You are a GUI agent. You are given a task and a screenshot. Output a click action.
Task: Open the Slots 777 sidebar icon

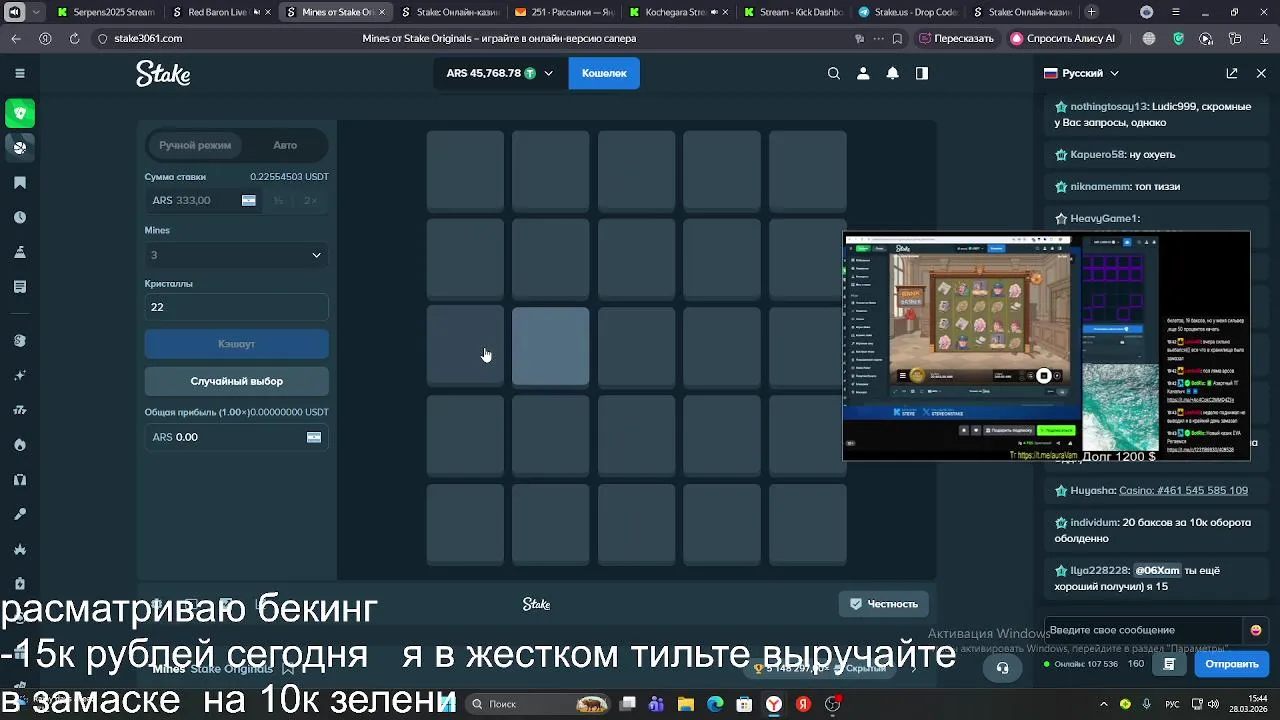[19, 410]
